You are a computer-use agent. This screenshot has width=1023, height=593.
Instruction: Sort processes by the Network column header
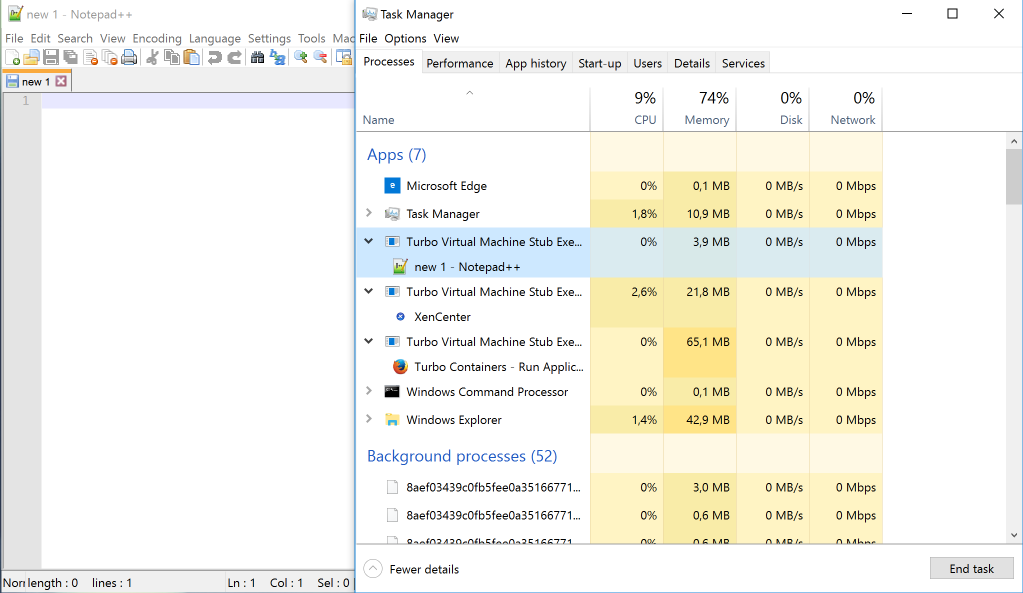click(846, 108)
